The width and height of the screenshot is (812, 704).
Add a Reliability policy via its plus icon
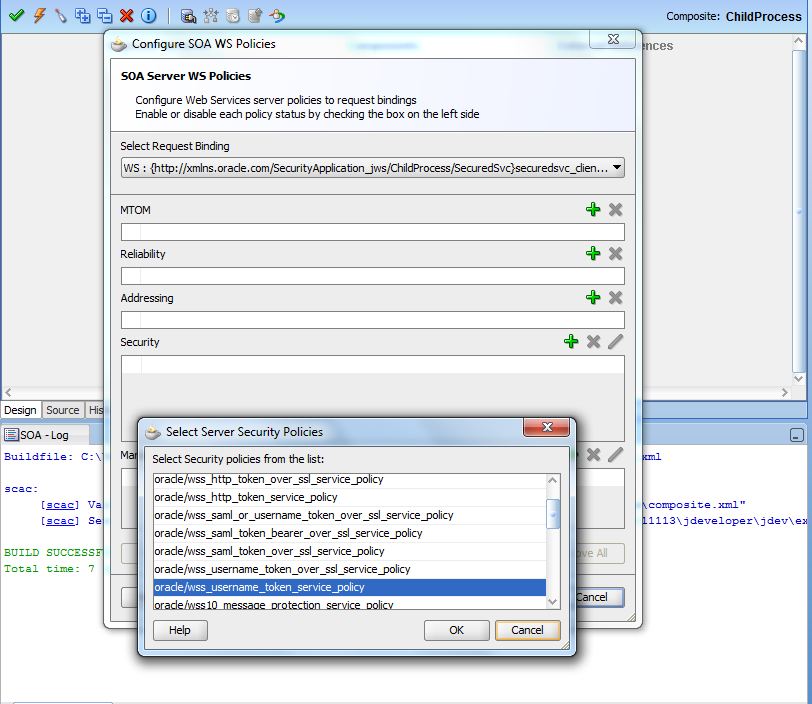tap(593, 254)
